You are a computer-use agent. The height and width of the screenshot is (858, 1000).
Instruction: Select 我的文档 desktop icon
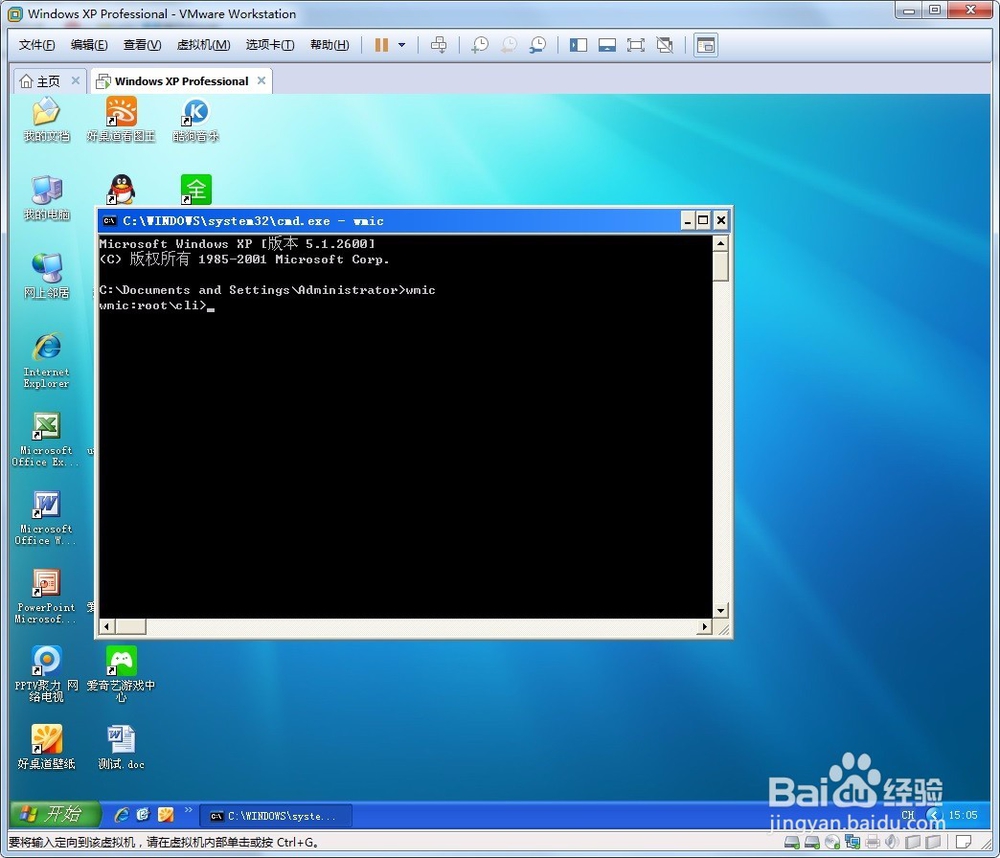46,119
